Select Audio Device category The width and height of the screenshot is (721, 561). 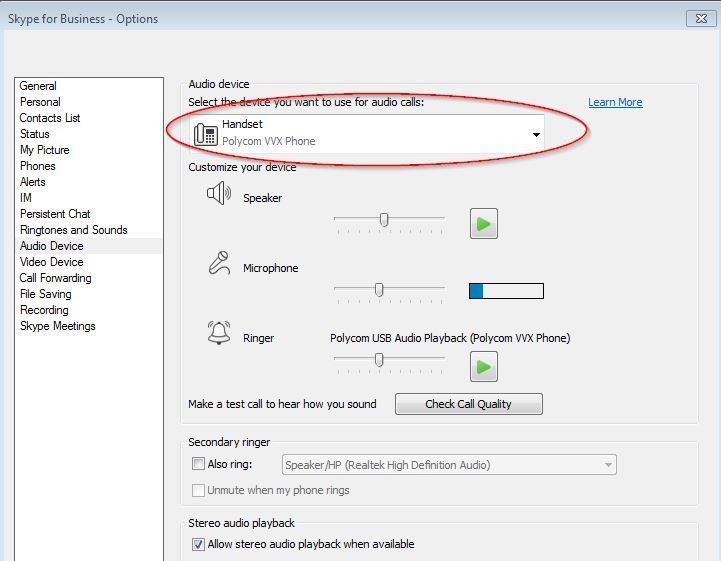coord(52,246)
